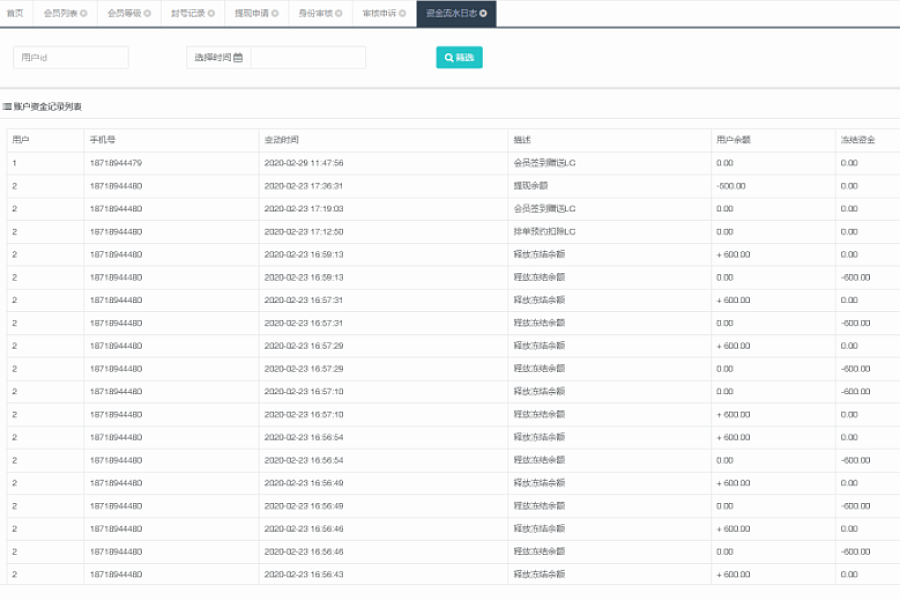Click the teal 筛选 search button
Screen dimensions: 900x600
pyautogui.click(x=459, y=57)
